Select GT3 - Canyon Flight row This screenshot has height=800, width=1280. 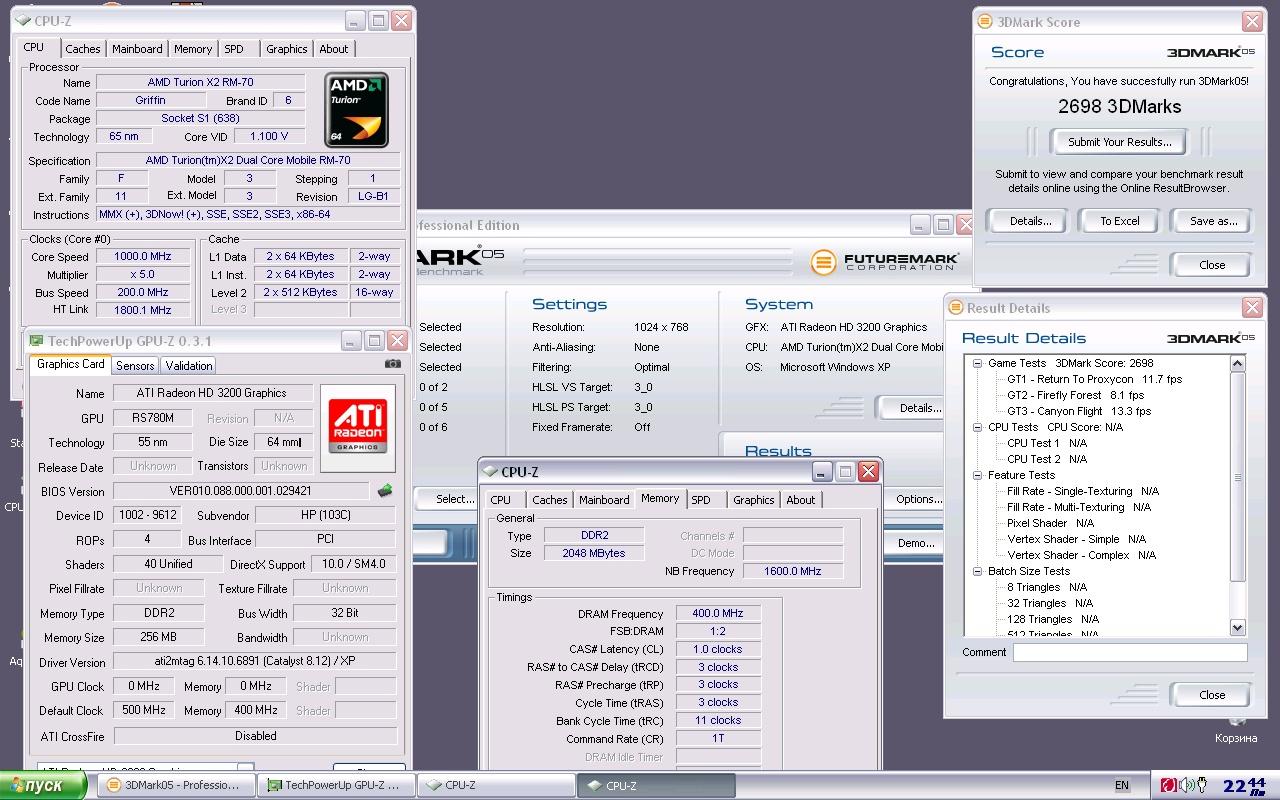click(x=1078, y=411)
